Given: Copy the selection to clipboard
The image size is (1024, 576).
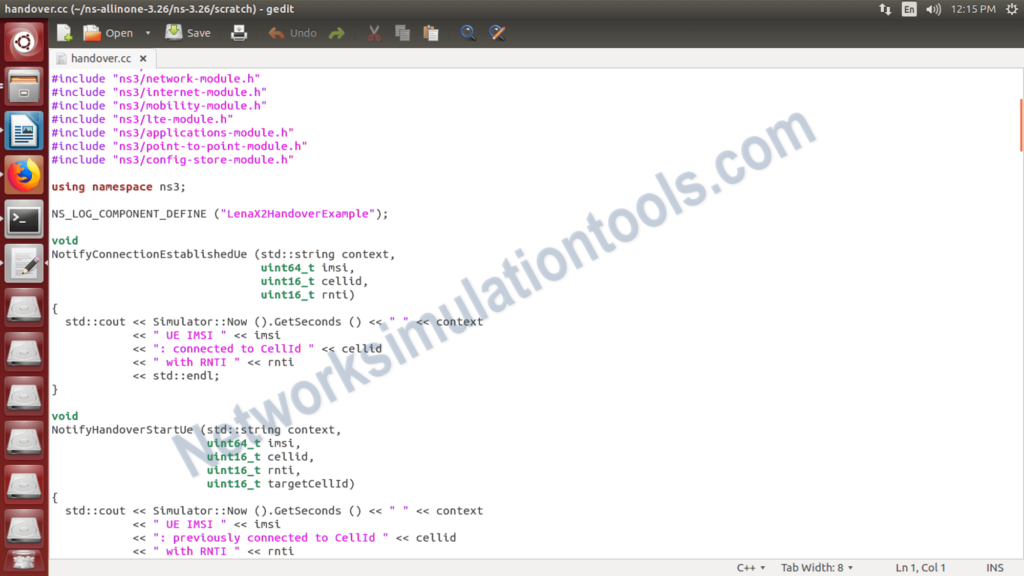Looking at the screenshot, I should (x=401, y=32).
